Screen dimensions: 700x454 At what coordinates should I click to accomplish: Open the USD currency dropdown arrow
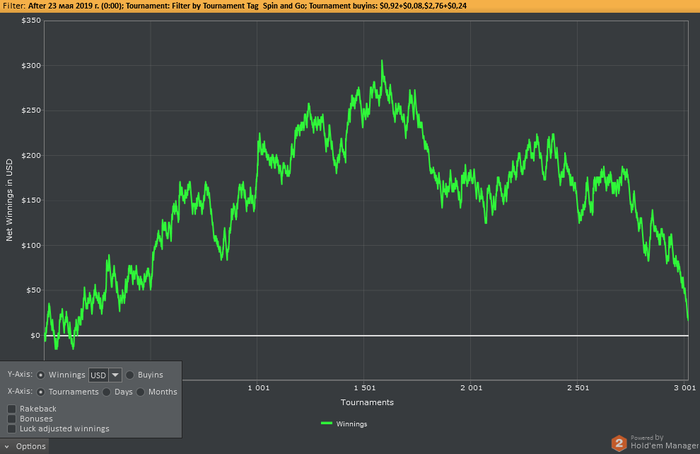click(115, 374)
